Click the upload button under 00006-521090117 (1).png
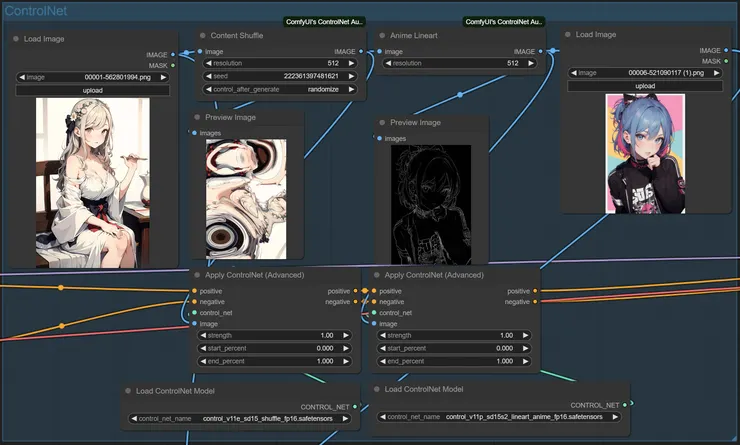Image resolution: width=740 pixels, height=445 pixels. 645,86
